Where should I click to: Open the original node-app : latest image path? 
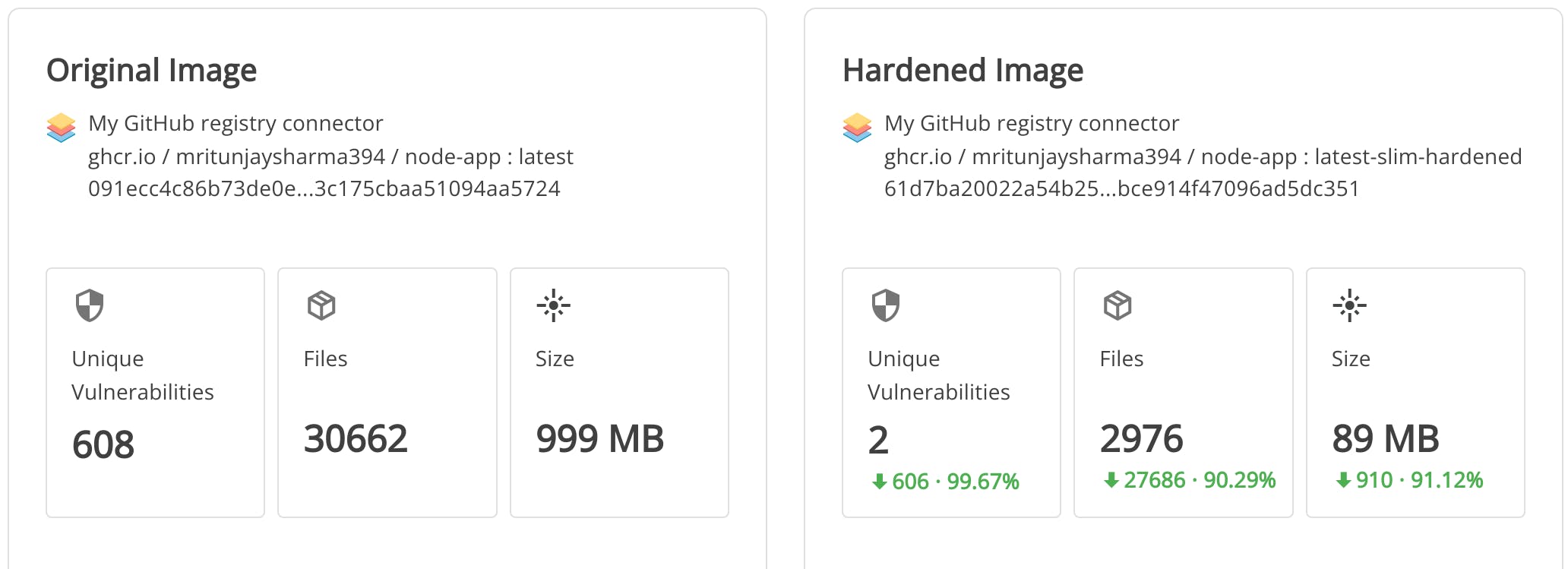330,156
